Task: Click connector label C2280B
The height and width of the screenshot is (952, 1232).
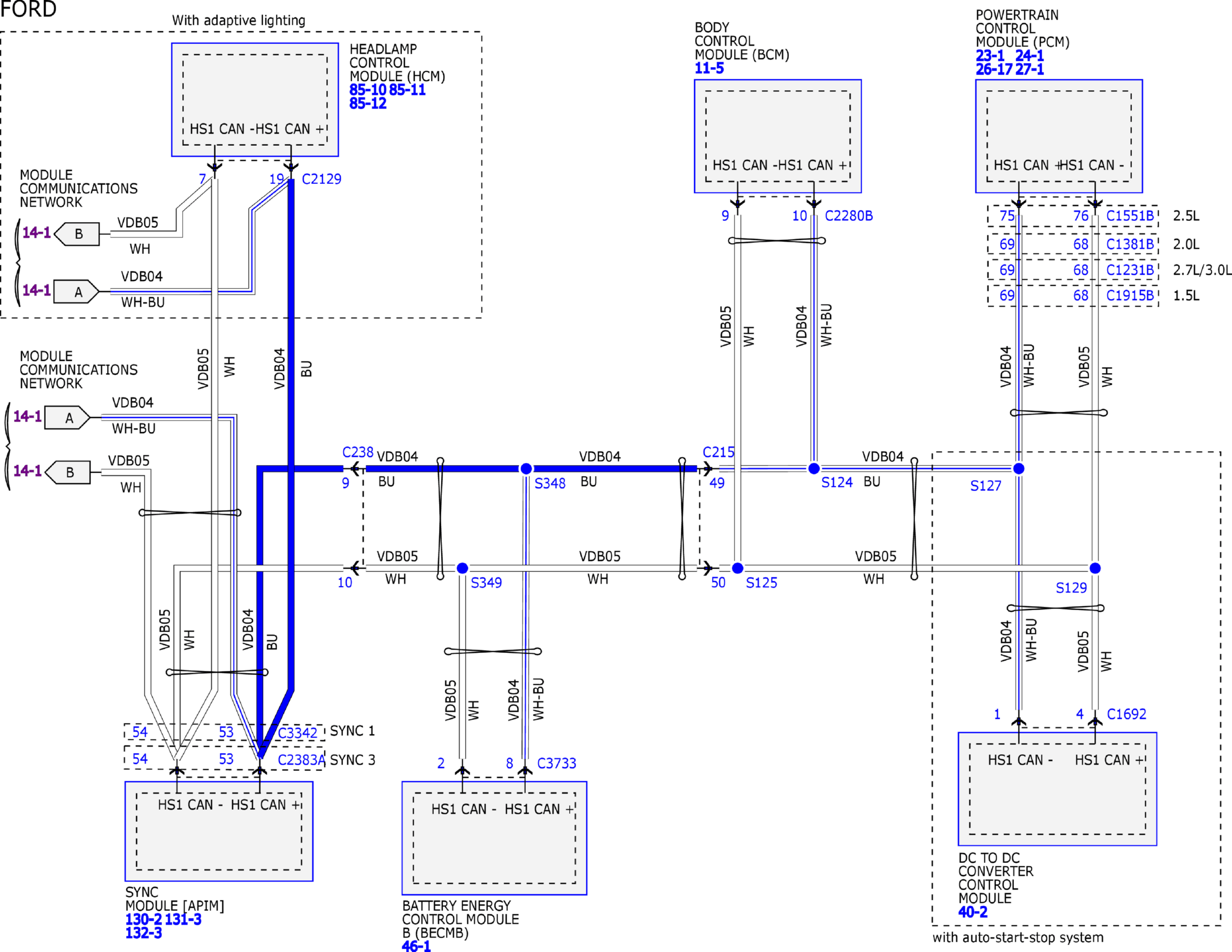Action: [x=849, y=216]
